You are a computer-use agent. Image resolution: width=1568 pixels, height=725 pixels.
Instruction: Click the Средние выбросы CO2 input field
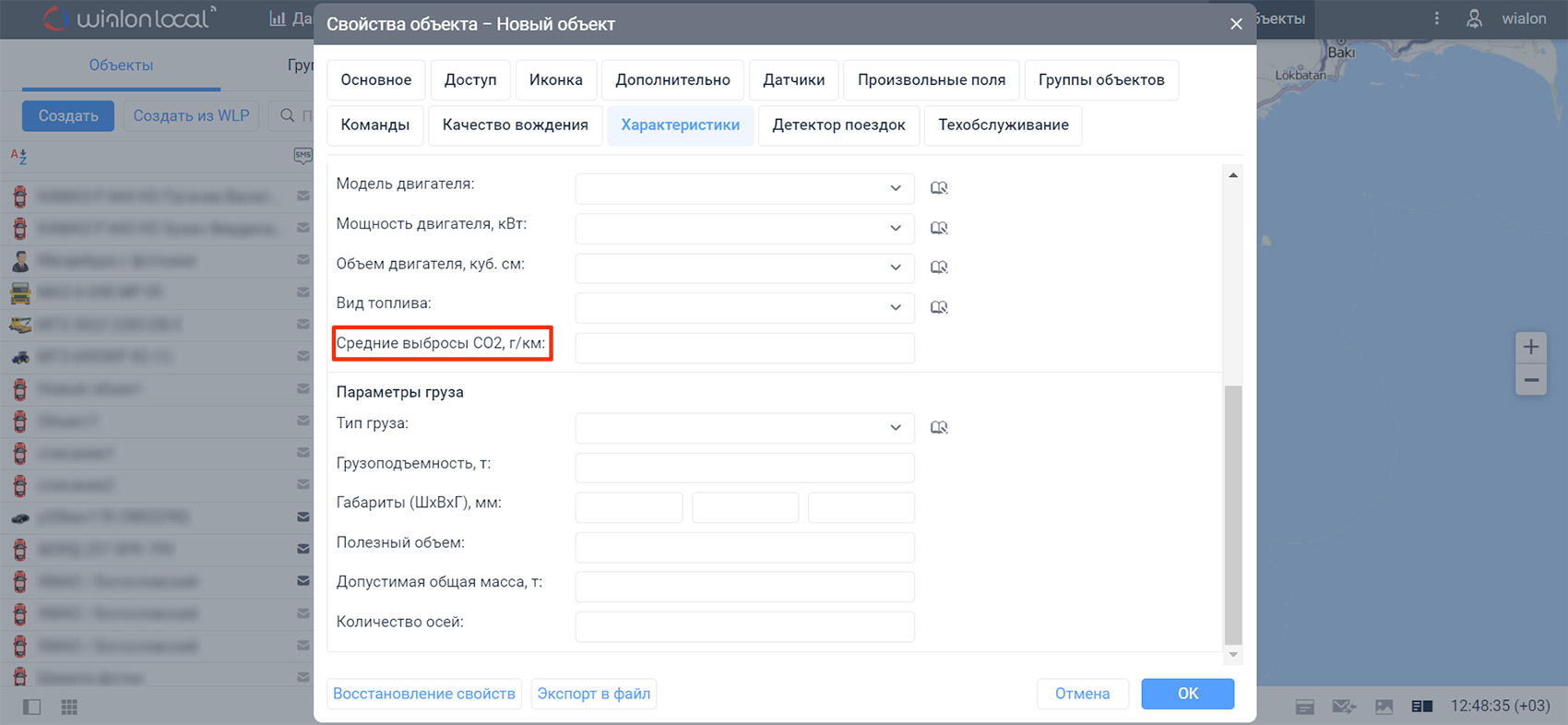click(x=744, y=348)
